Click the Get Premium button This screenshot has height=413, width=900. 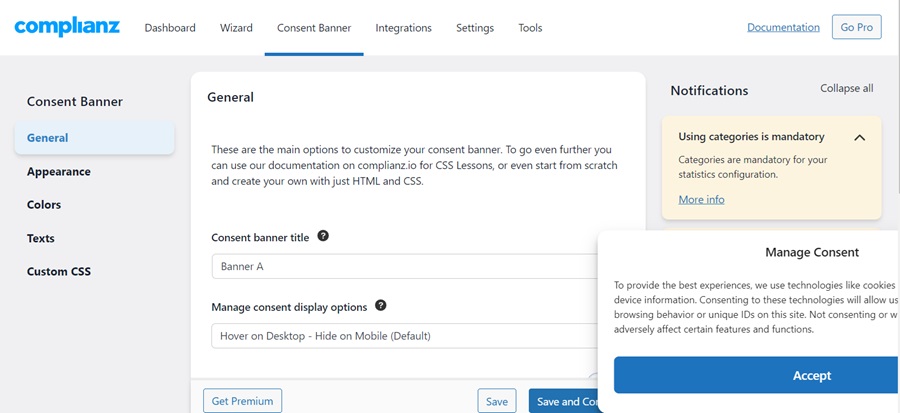(x=242, y=401)
